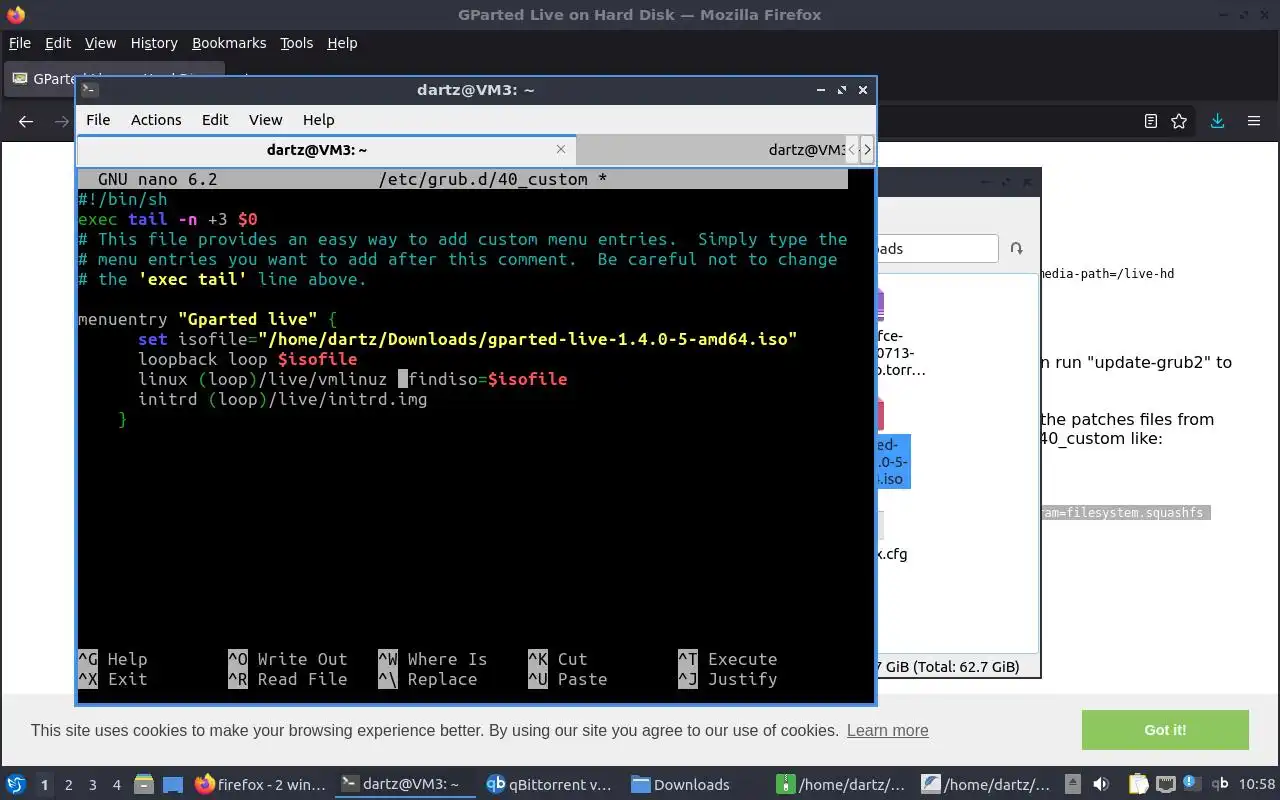
Task: Open the file manager launcher in the panel
Action: tap(143, 784)
